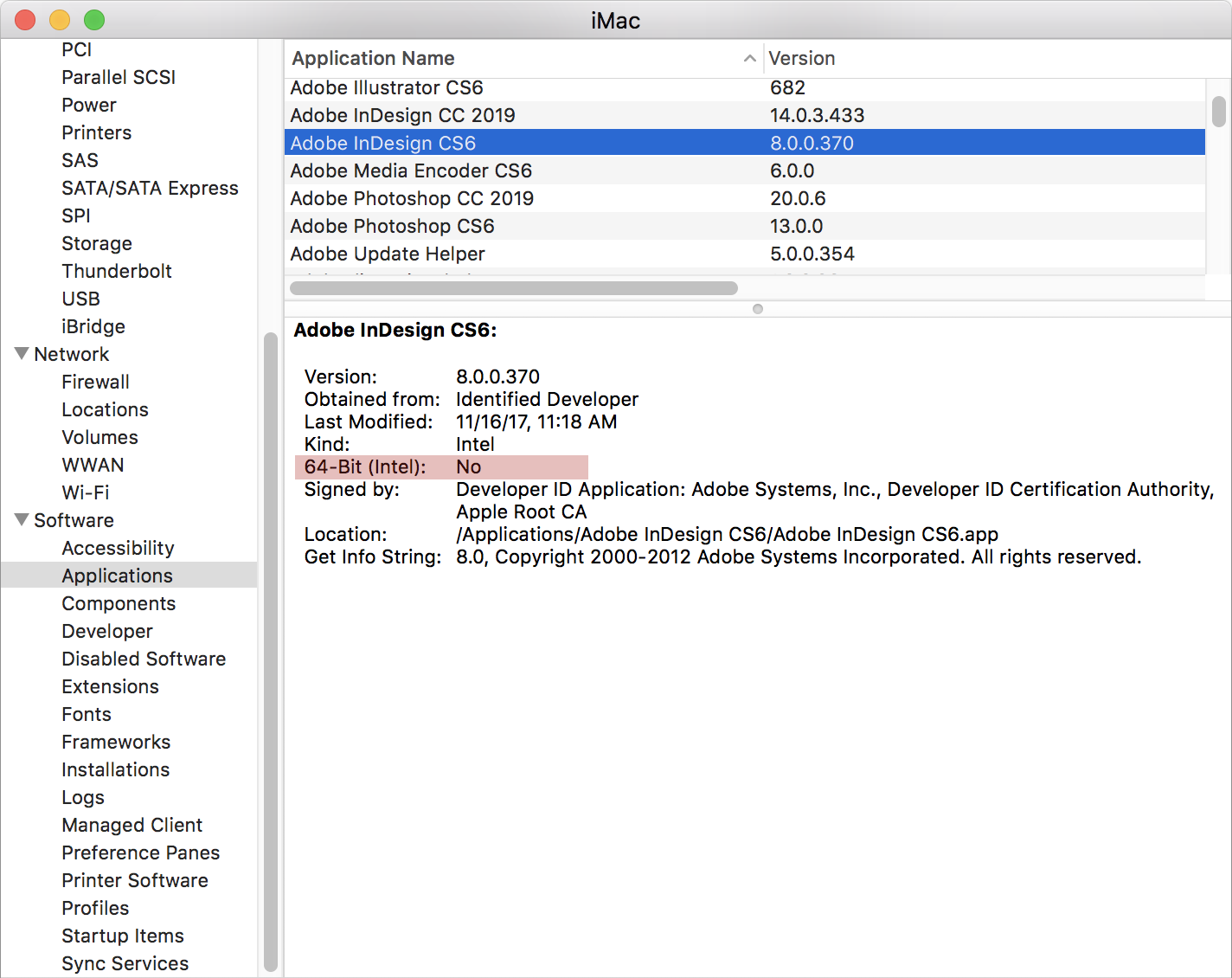Open Preference Panes section
The width and height of the screenshot is (1232, 978).
pyautogui.click(x=140, y=853)
